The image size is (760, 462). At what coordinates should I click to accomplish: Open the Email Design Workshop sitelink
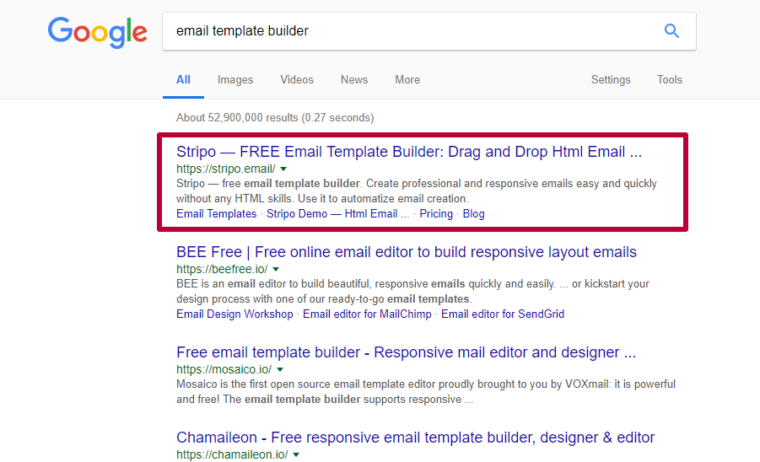[235, 314]
